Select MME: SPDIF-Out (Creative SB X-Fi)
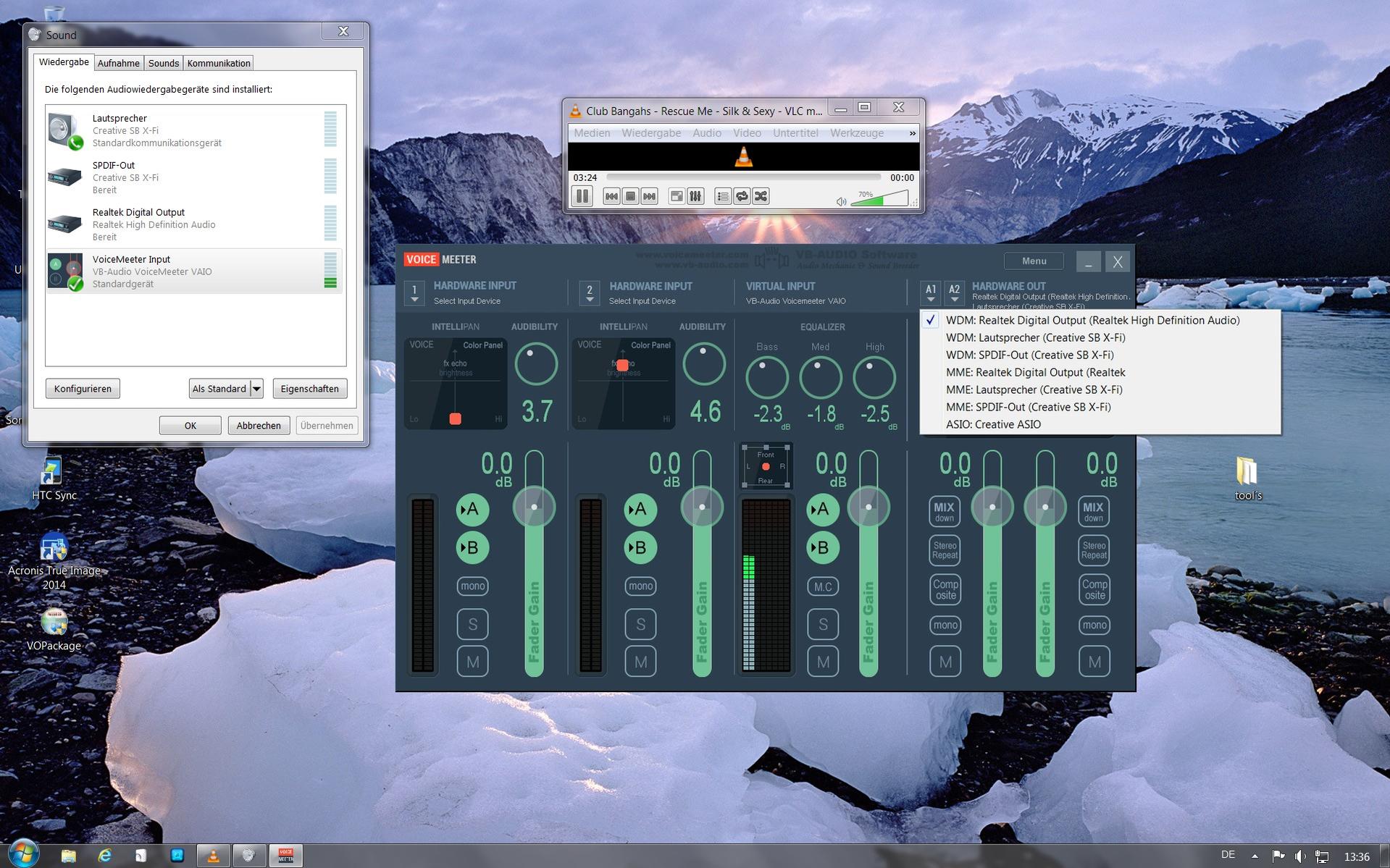This screenshot has width=1390, height=868. click(x=1100, y=407)
